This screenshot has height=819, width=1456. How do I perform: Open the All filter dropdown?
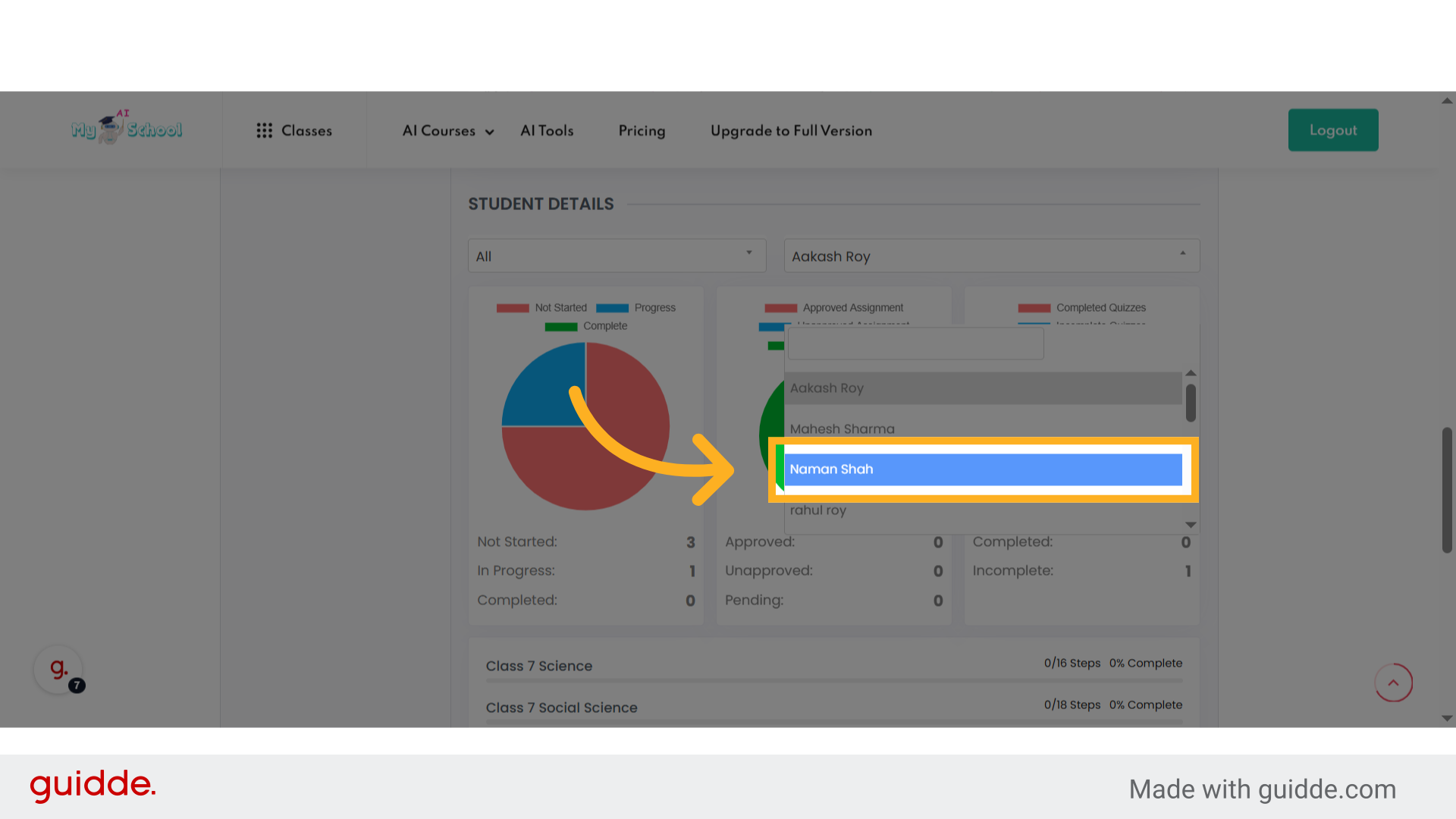pyautogui.click(x=617, y=256)
